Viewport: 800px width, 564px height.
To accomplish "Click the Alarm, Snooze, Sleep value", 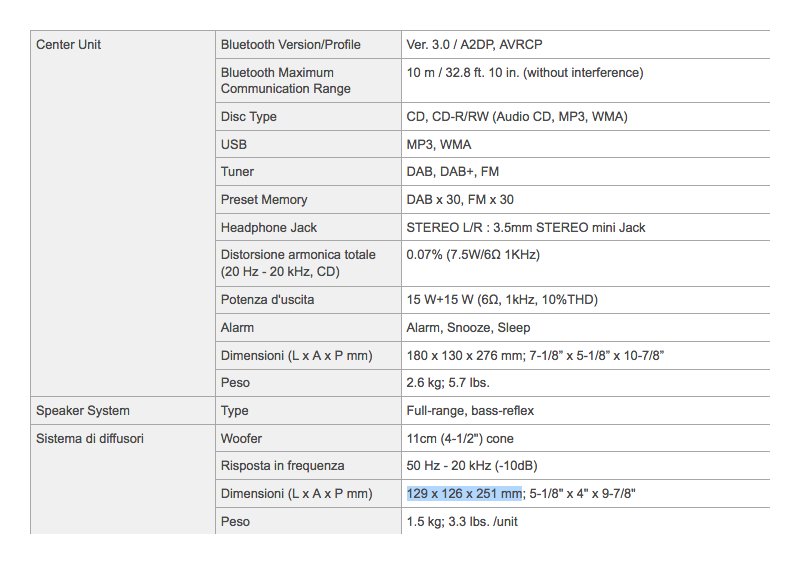I will pyautogui.click(x=468, y=328).
